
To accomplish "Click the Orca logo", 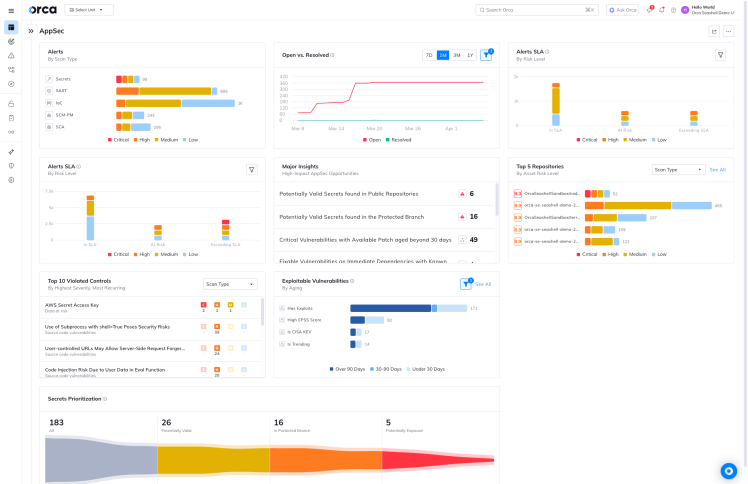I will [x=42, y=10].
